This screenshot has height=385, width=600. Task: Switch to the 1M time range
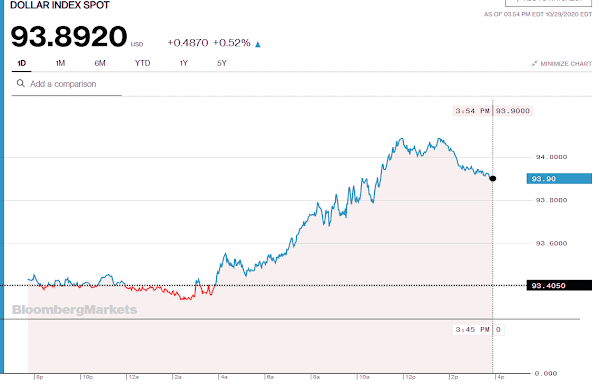click(x=60, y=63)
